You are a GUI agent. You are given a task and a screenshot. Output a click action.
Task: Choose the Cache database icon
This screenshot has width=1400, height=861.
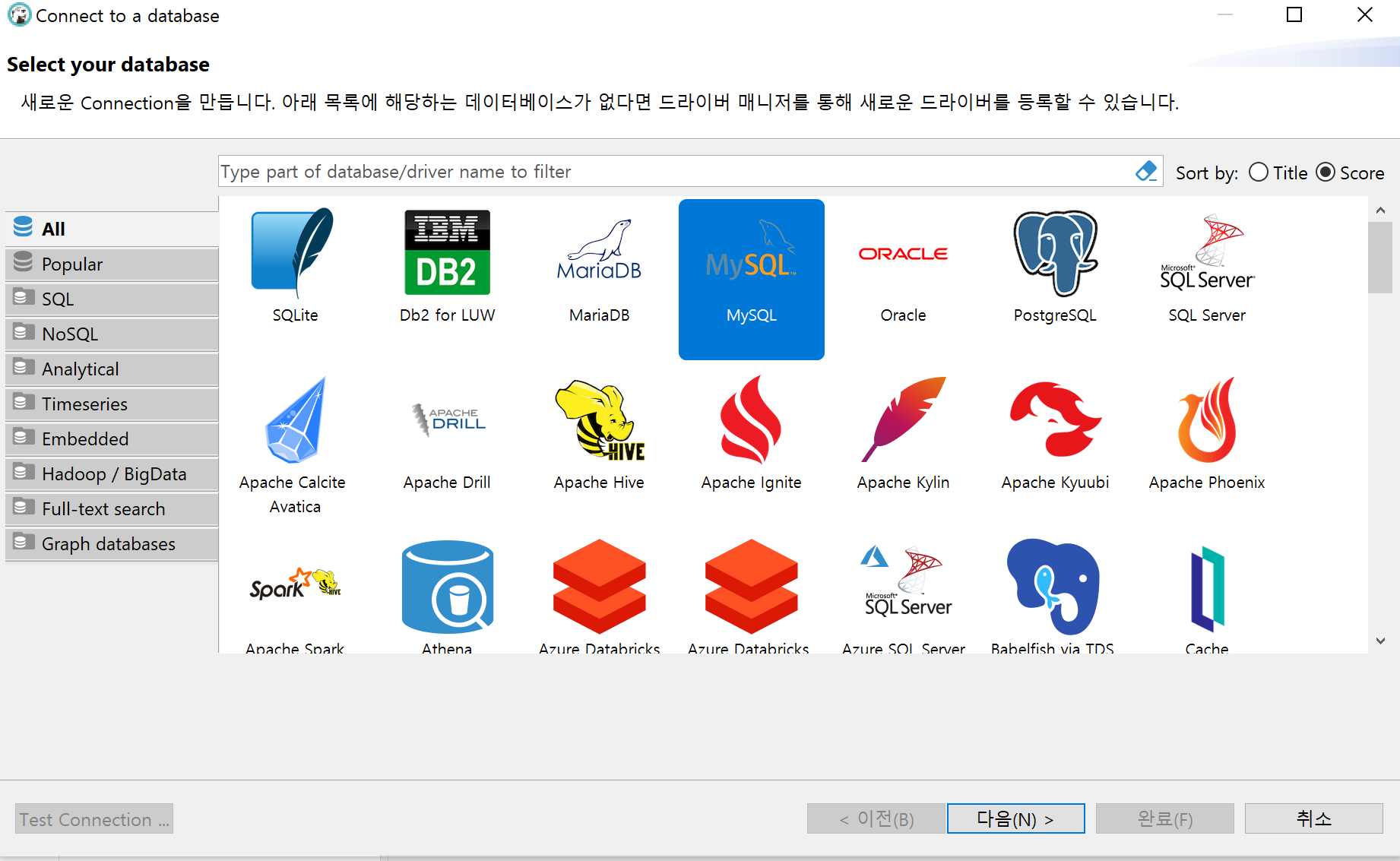point(1207,589)
